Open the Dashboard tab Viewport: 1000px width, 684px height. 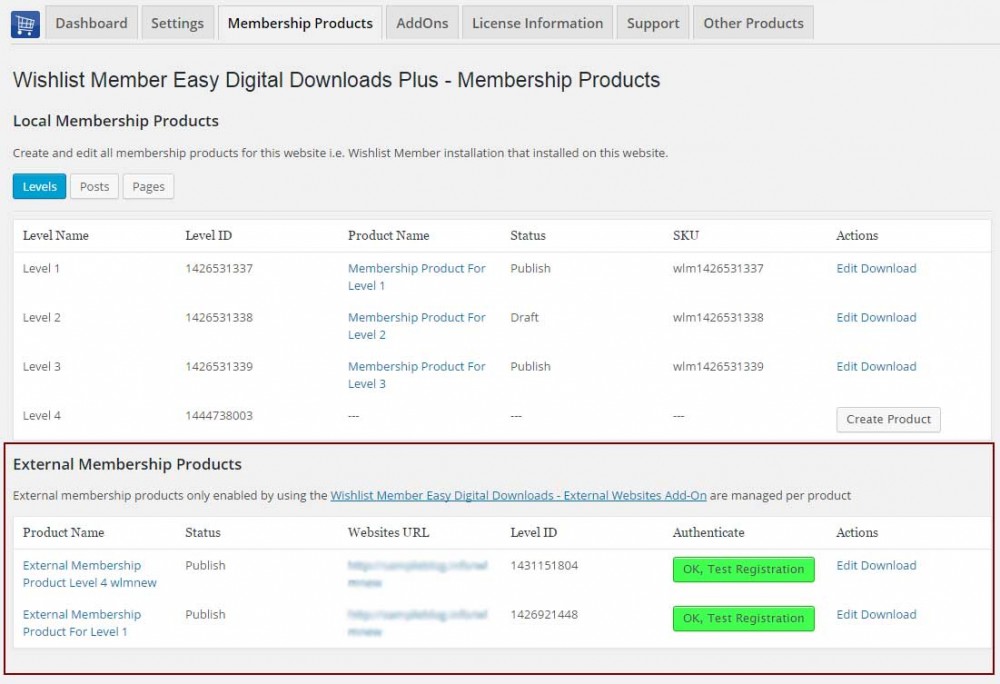[x=91, y=23]
